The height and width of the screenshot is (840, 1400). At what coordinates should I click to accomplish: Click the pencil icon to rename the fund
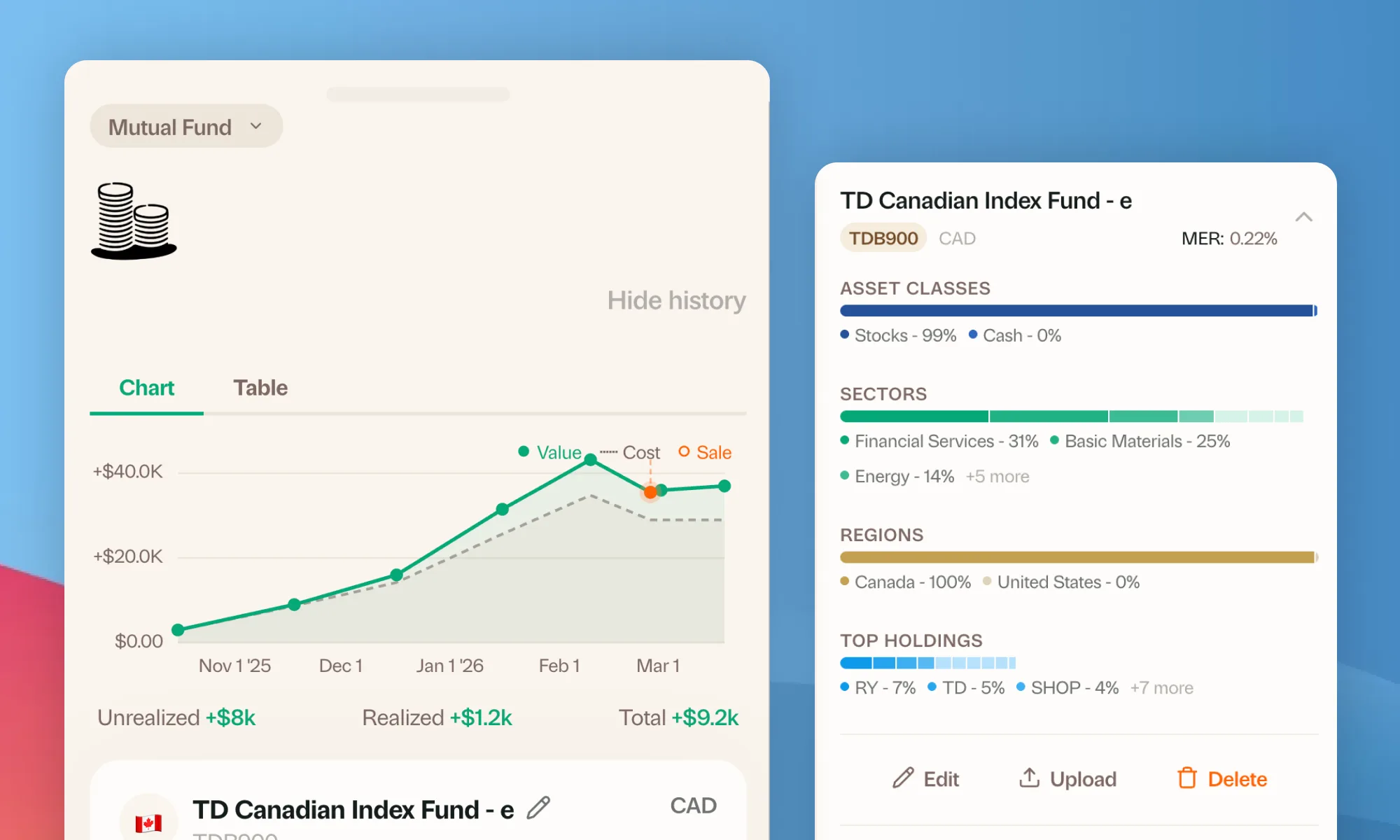(x=538, y=808)
